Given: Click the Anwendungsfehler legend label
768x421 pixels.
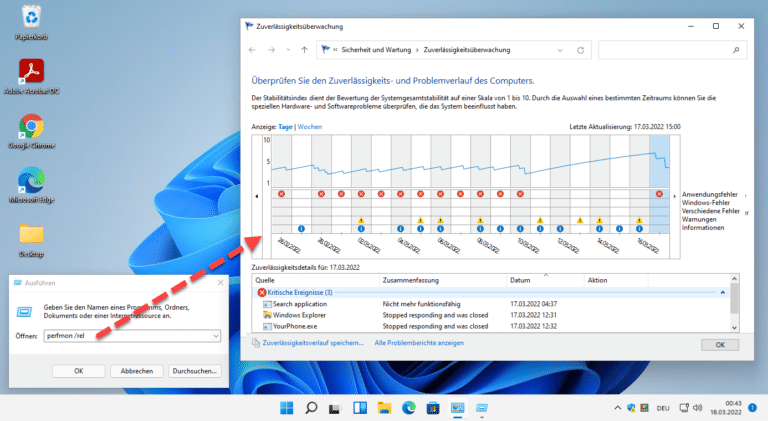Looking at the screenshot, I should [x=709, y=194].
